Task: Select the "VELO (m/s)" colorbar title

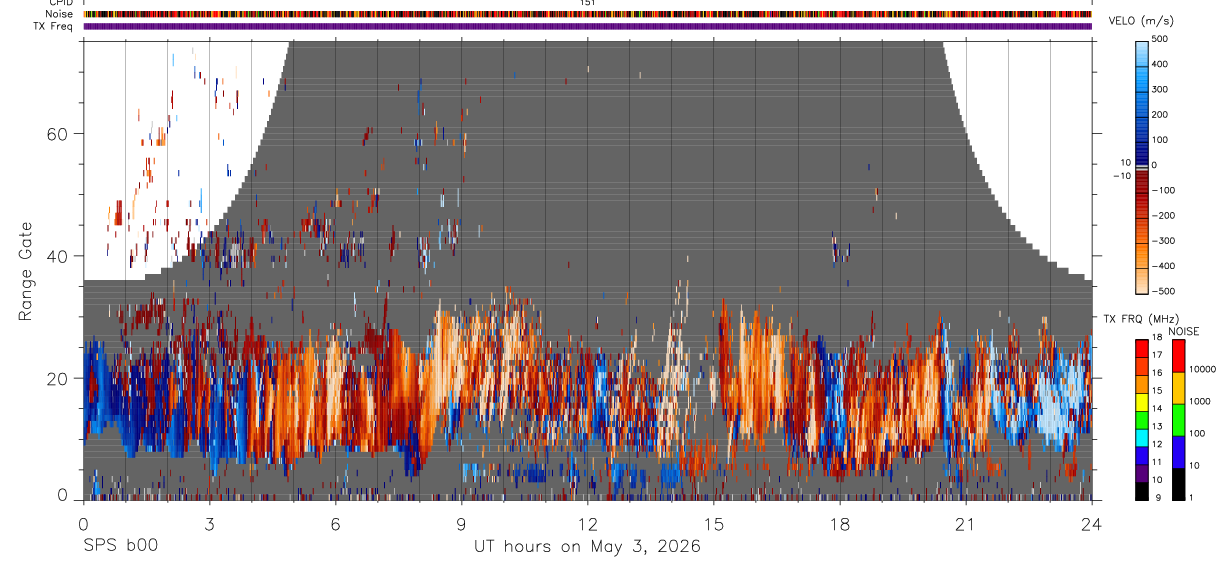Action: tap(1143, 21)
